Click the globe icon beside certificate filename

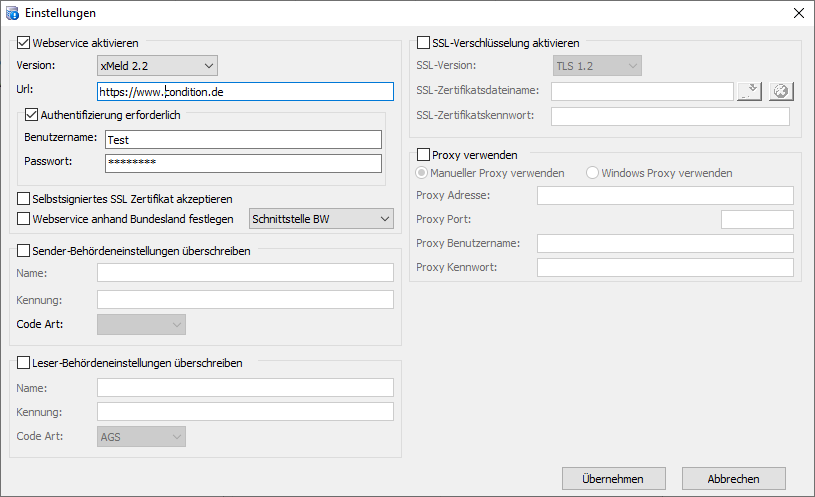[781, 91]
